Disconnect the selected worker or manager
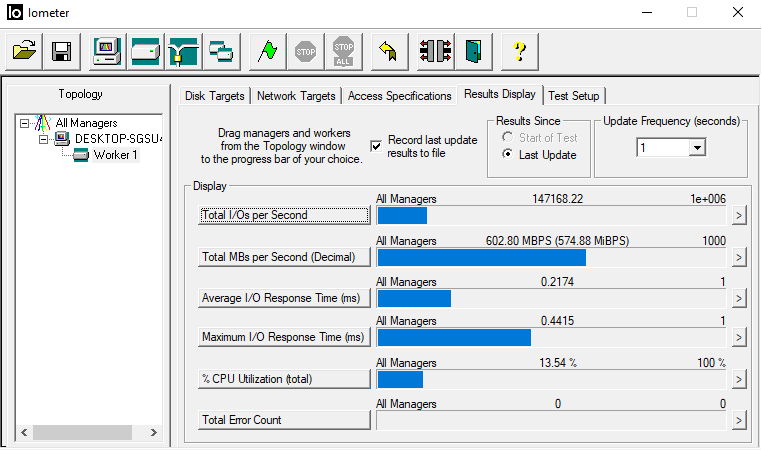The image size is (762, 450). (435, 51)
